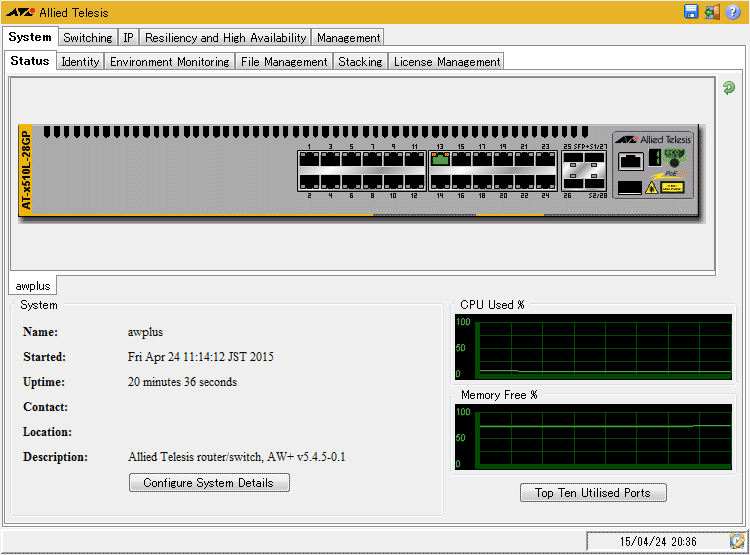
Task: Click the logout door icon
Action: pos(711,12)
